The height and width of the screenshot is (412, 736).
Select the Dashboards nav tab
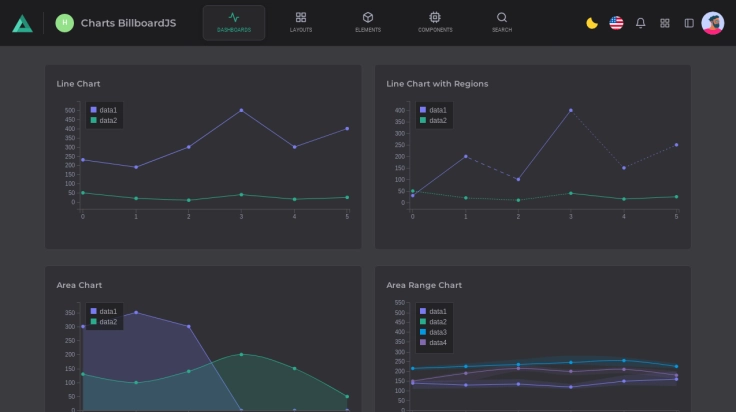234,22
